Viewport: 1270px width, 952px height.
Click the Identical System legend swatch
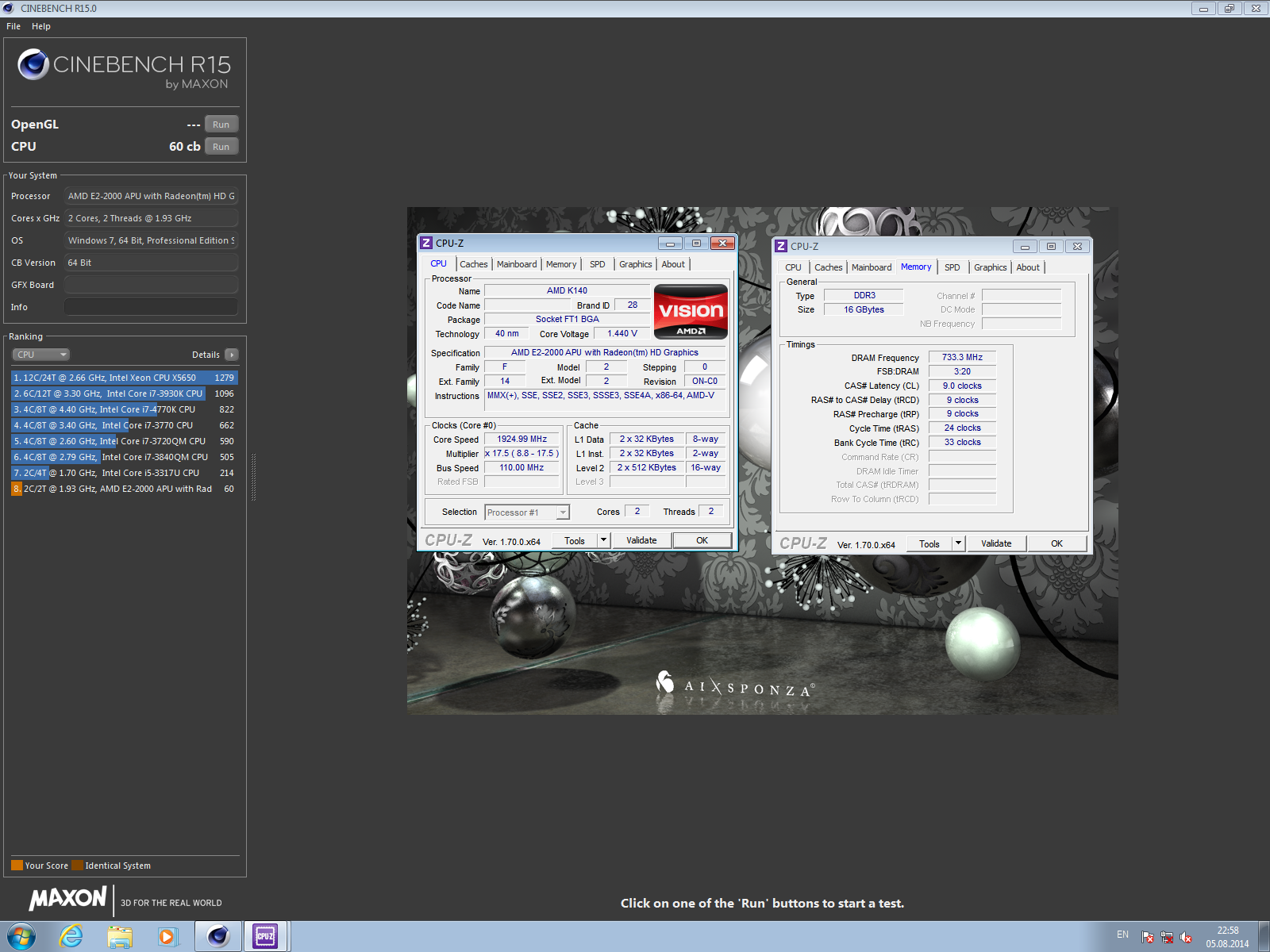pyautogui.click(x=77, y=866)
